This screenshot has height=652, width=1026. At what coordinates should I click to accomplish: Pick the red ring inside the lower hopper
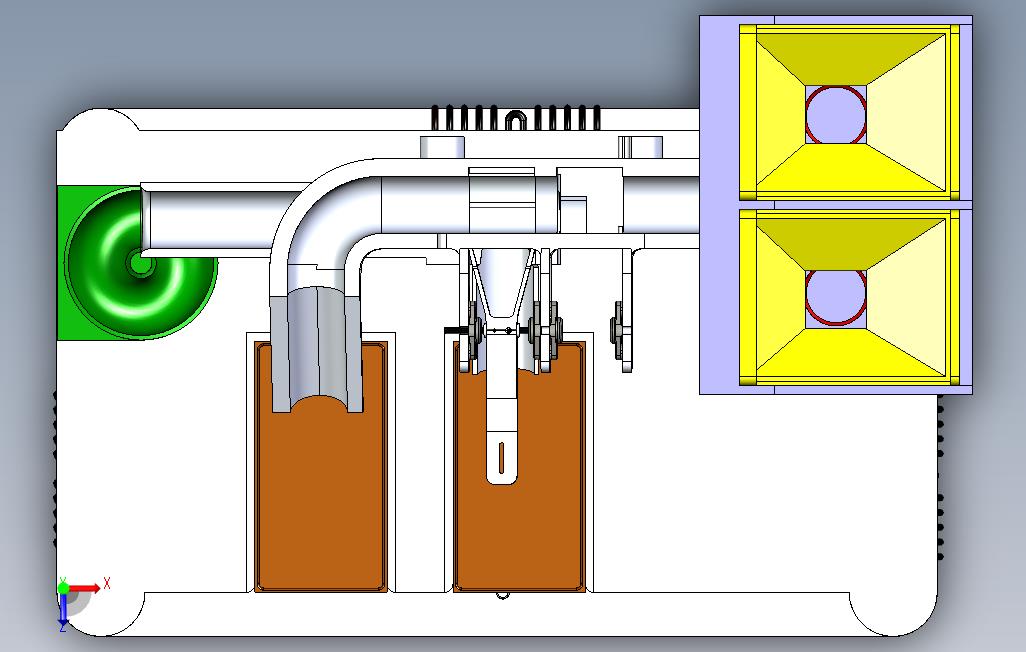(836, 296)
